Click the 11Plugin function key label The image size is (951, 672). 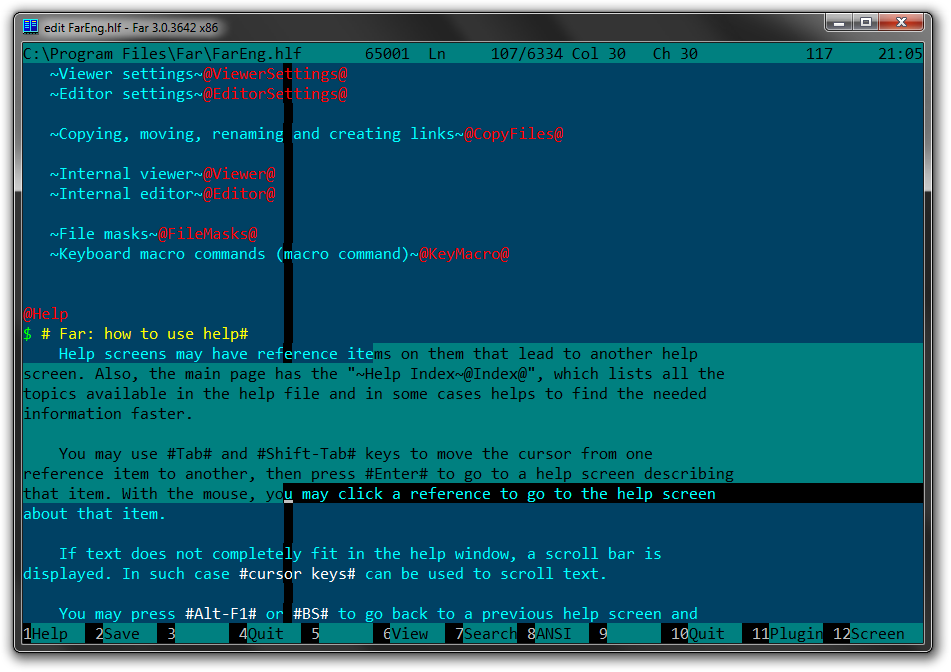pos(787,634)
